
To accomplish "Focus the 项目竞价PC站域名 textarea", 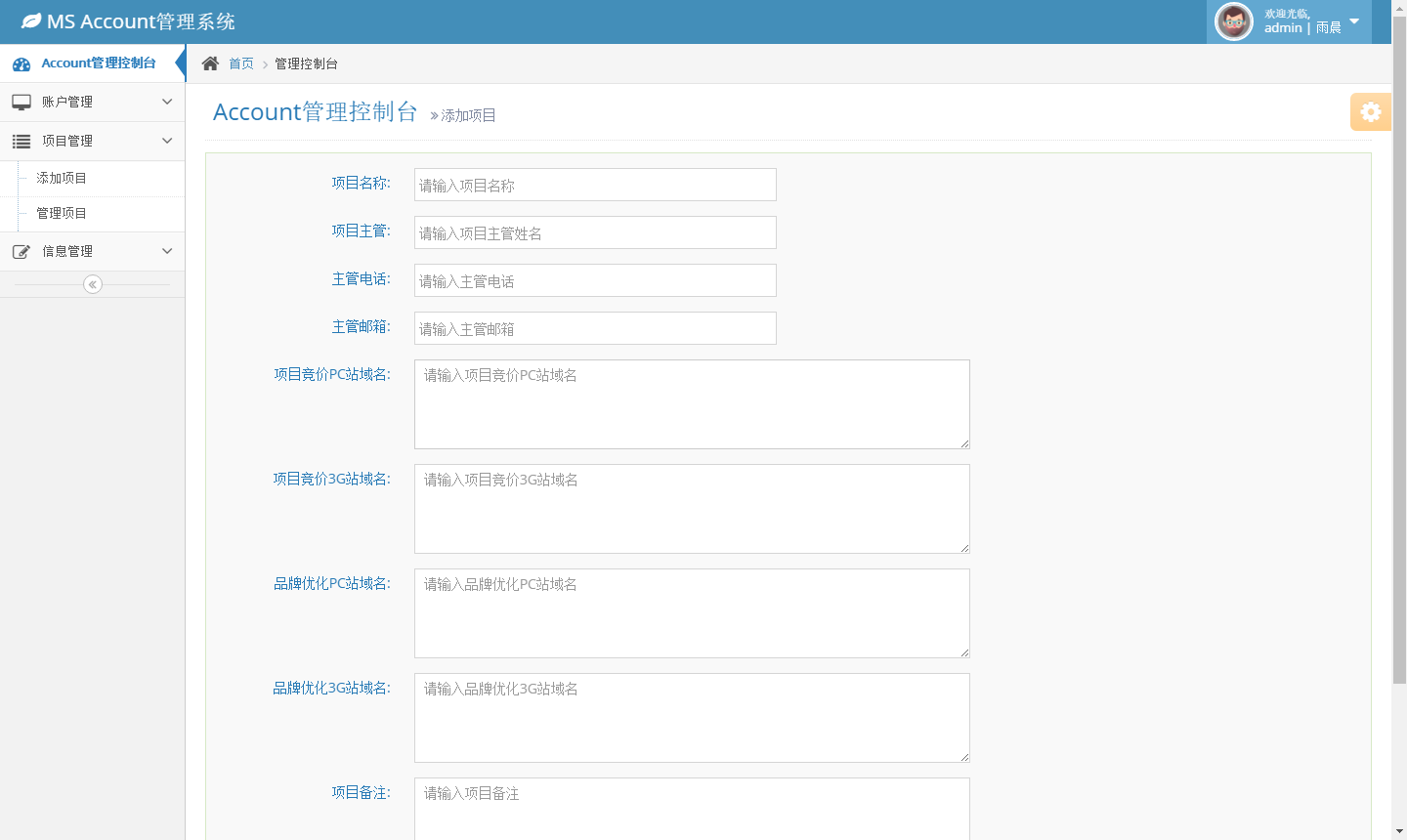I will click(692, 404).
